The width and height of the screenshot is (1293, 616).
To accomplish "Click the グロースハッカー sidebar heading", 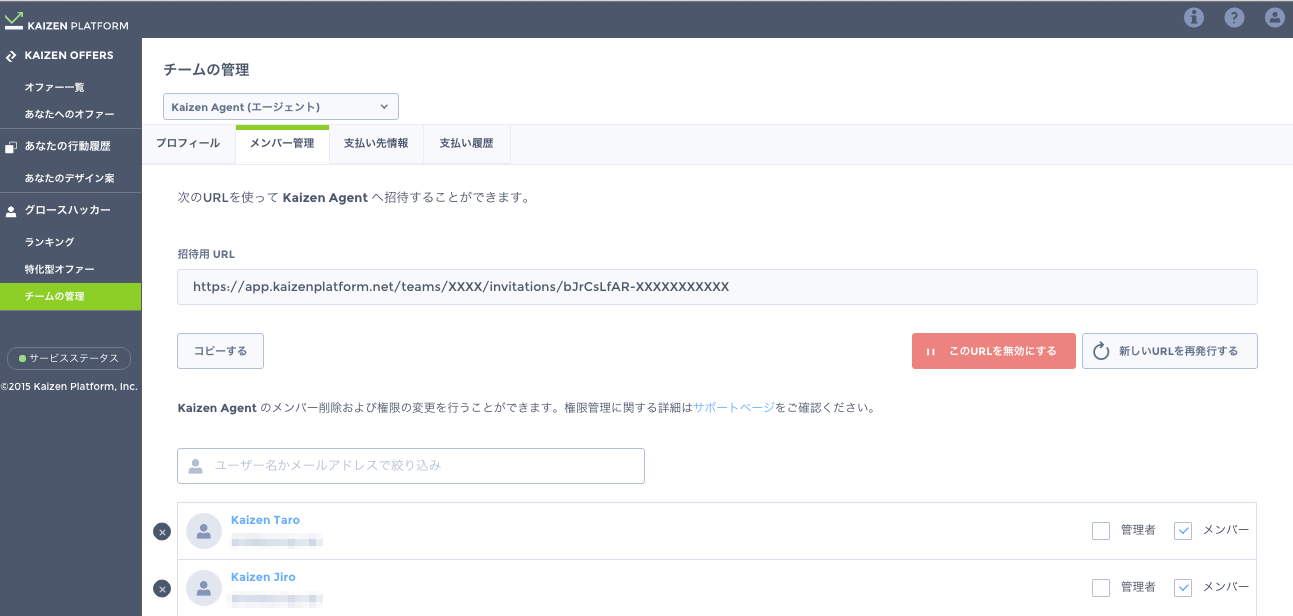I will tap(70, 210).
